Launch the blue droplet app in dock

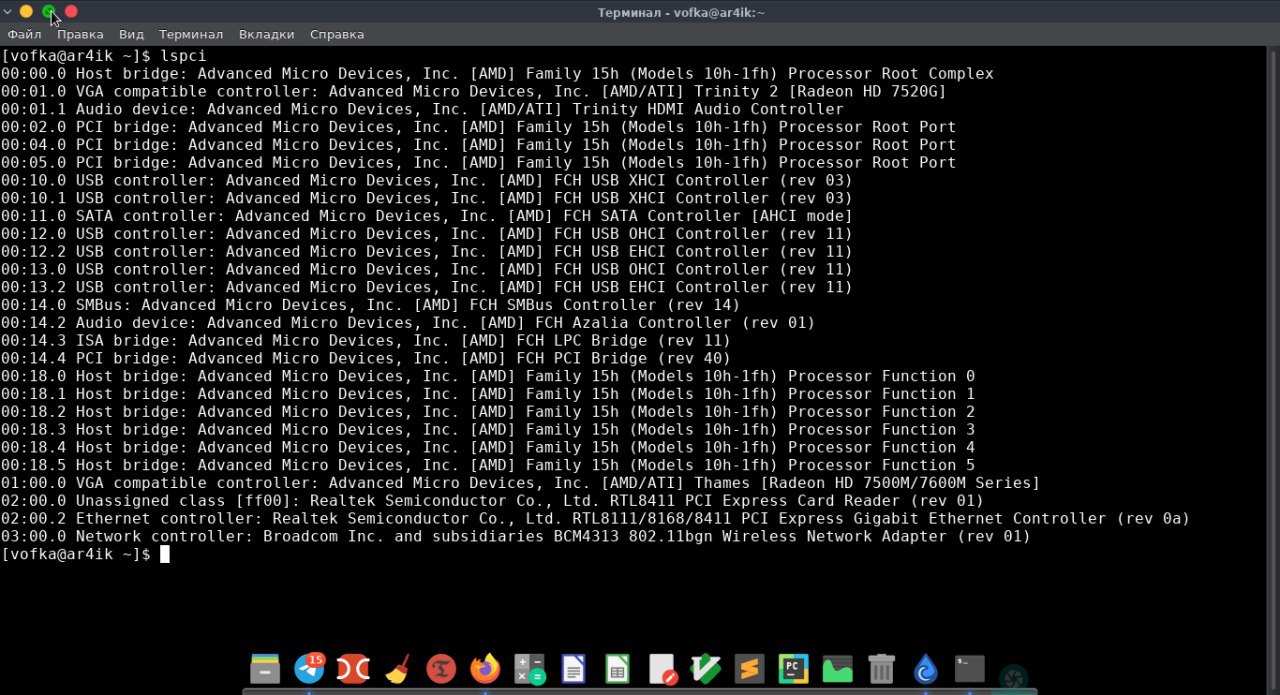[x=926, y=668]
